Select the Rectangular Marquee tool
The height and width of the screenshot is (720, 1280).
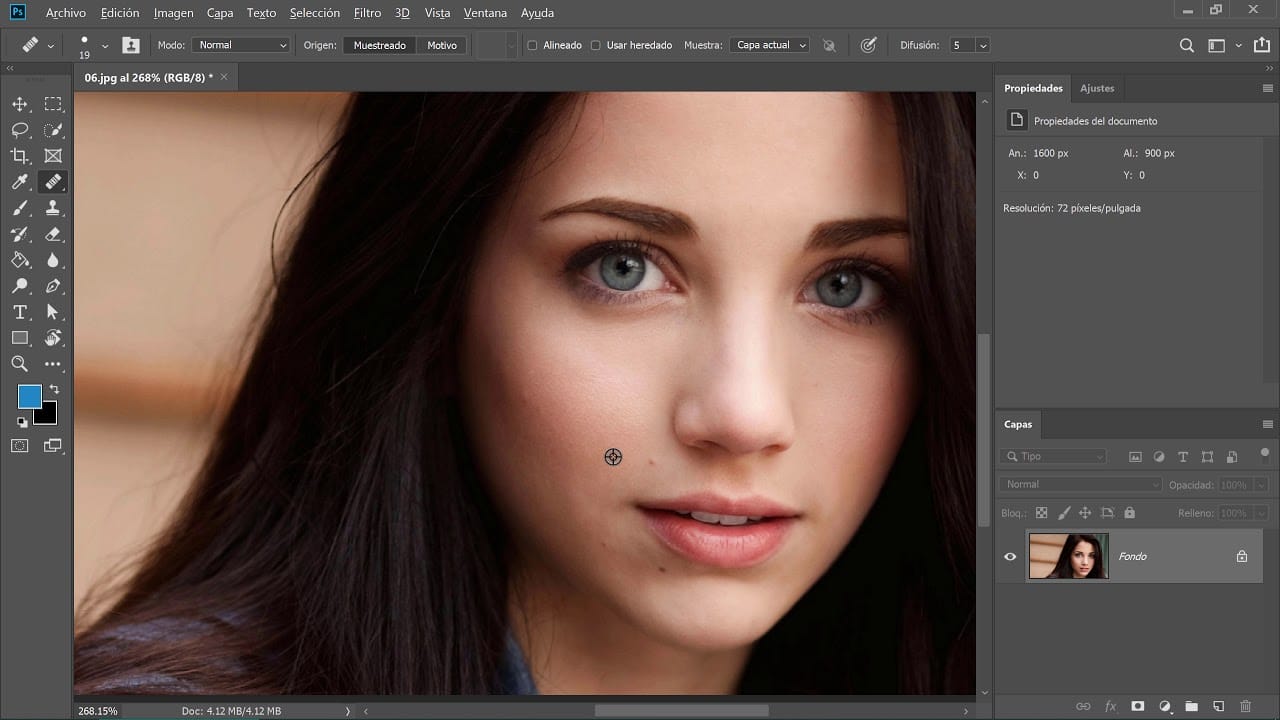pyautogui.click(x=53, y=104)
